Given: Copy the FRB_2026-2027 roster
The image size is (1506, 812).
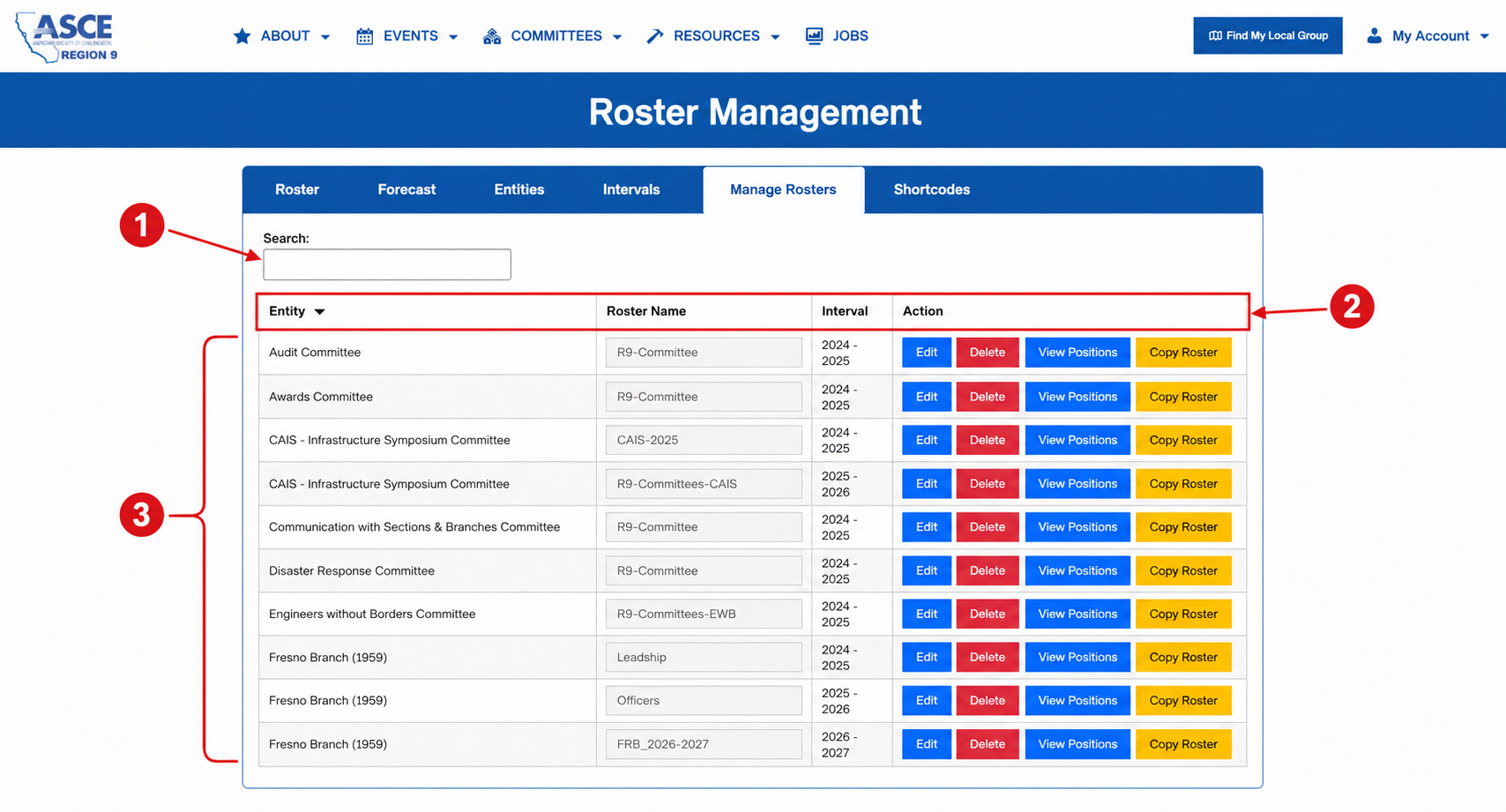Looking at the screenshot, I should 1183,744.
